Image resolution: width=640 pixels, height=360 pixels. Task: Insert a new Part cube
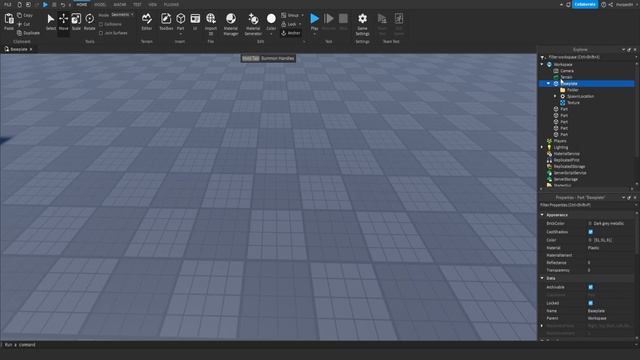(x=180, y=19)
